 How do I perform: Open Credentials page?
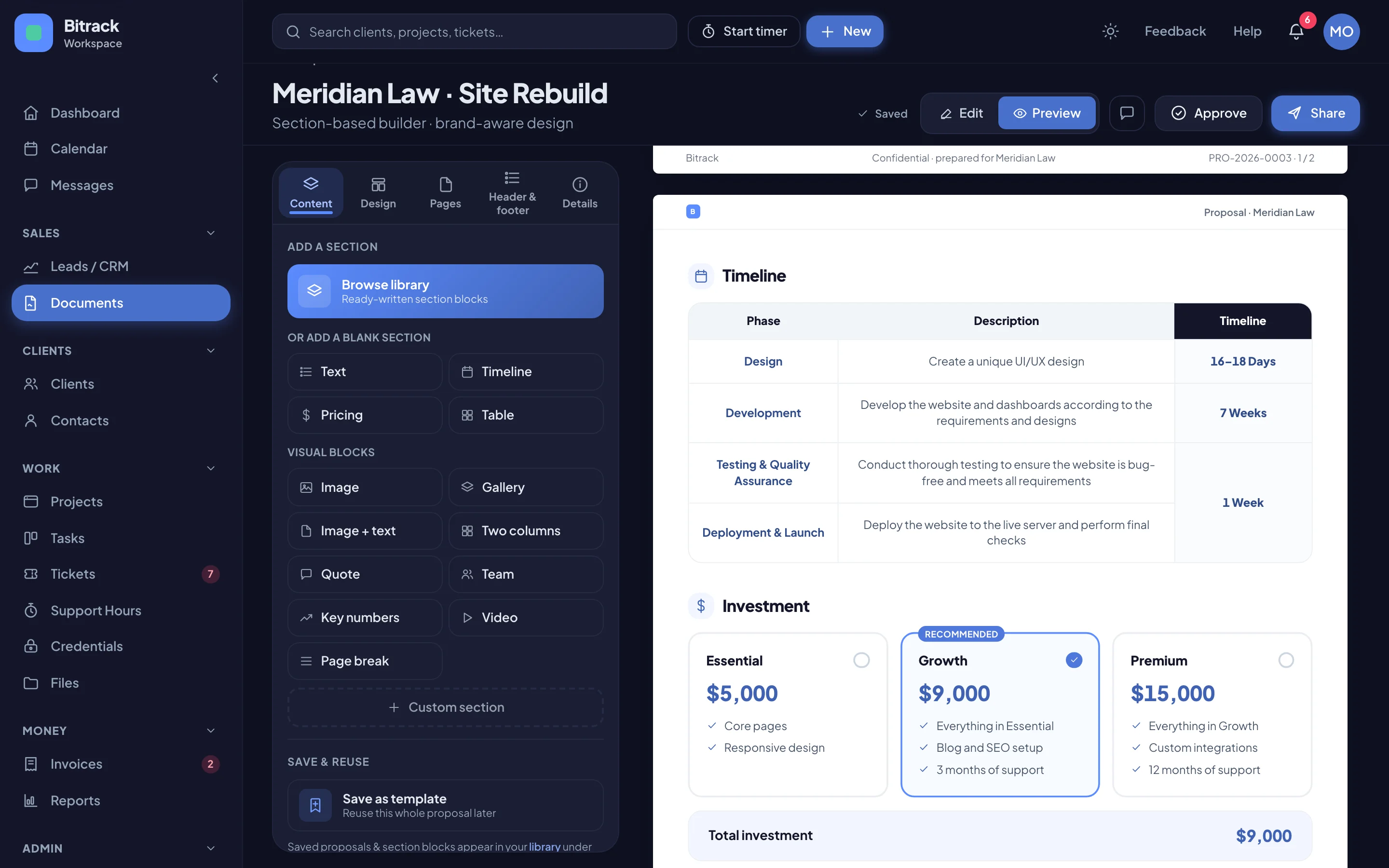coord(121,646)
